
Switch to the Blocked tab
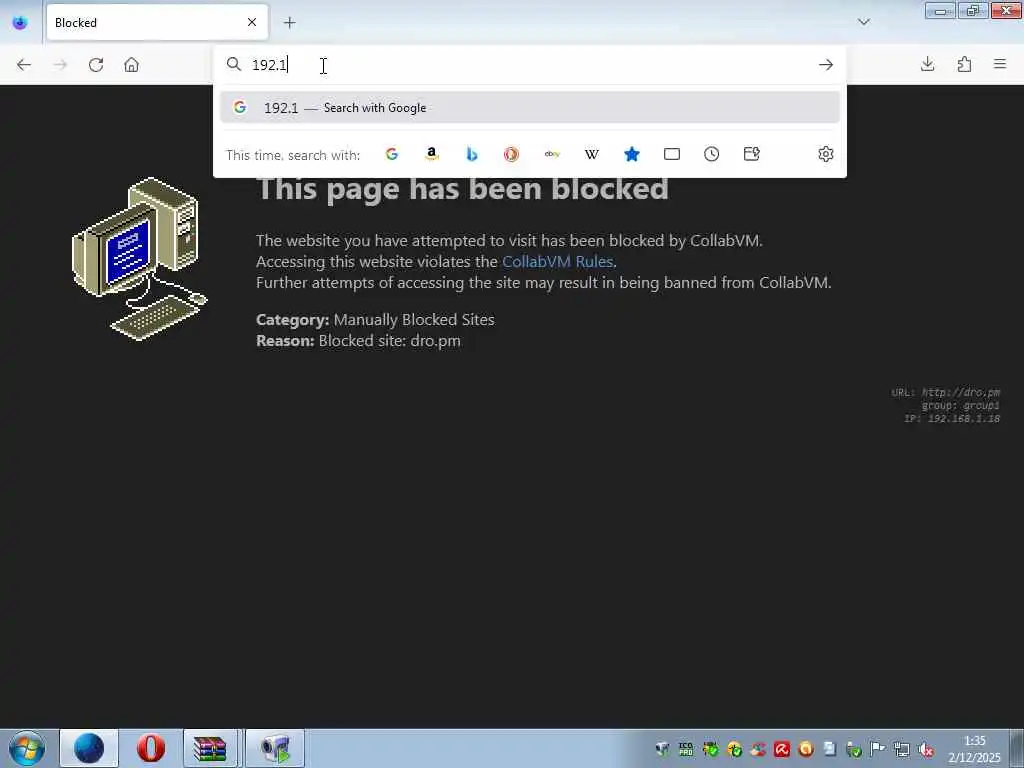point(157,22)
